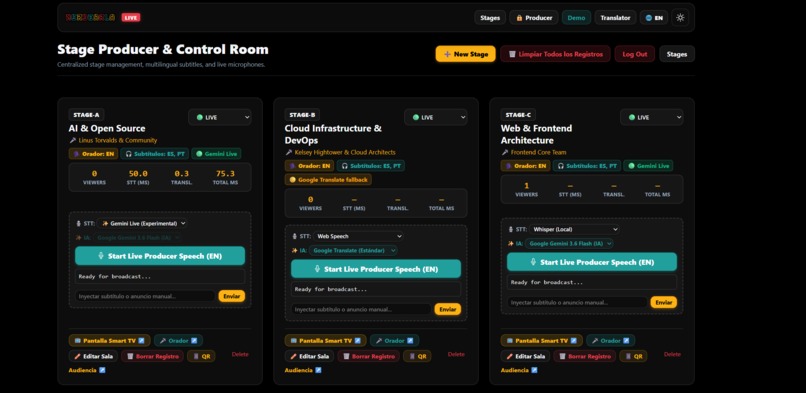Click Subtítulos: ES, PT badge in Stage-B

tap(371, 165)
